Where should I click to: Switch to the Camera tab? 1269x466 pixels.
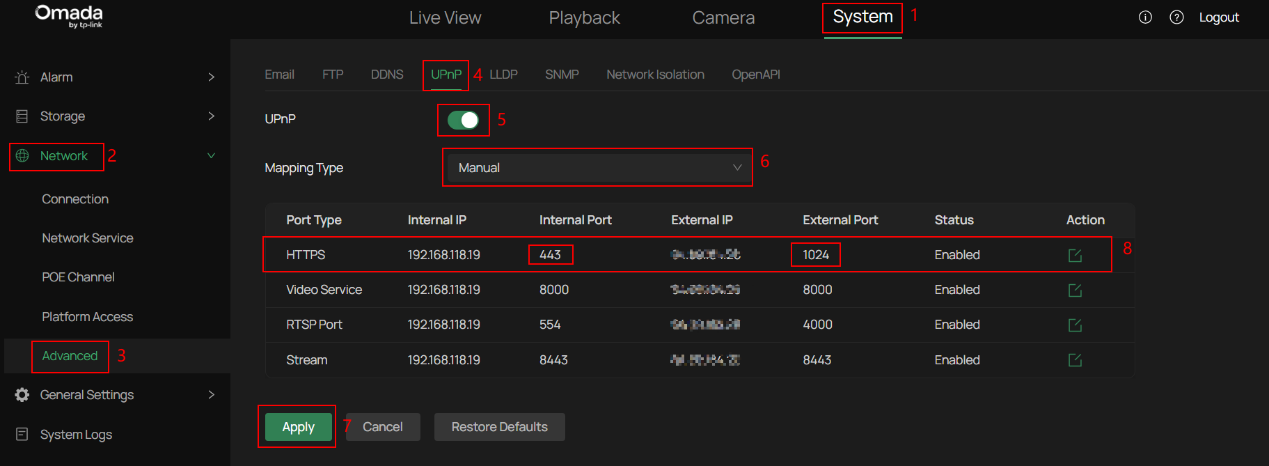pos(724,18)
